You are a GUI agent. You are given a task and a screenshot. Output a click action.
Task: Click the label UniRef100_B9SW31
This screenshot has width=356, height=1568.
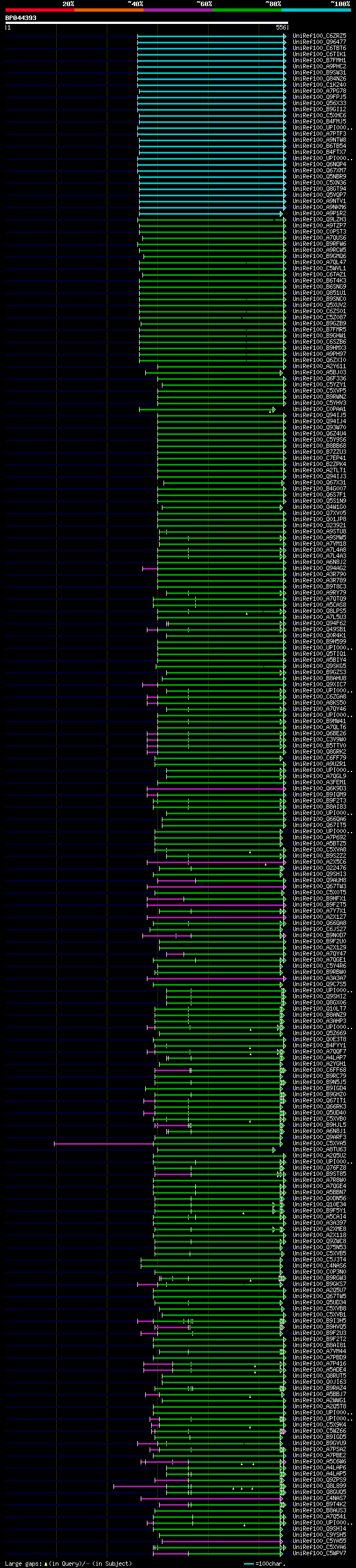click(319, 72)
